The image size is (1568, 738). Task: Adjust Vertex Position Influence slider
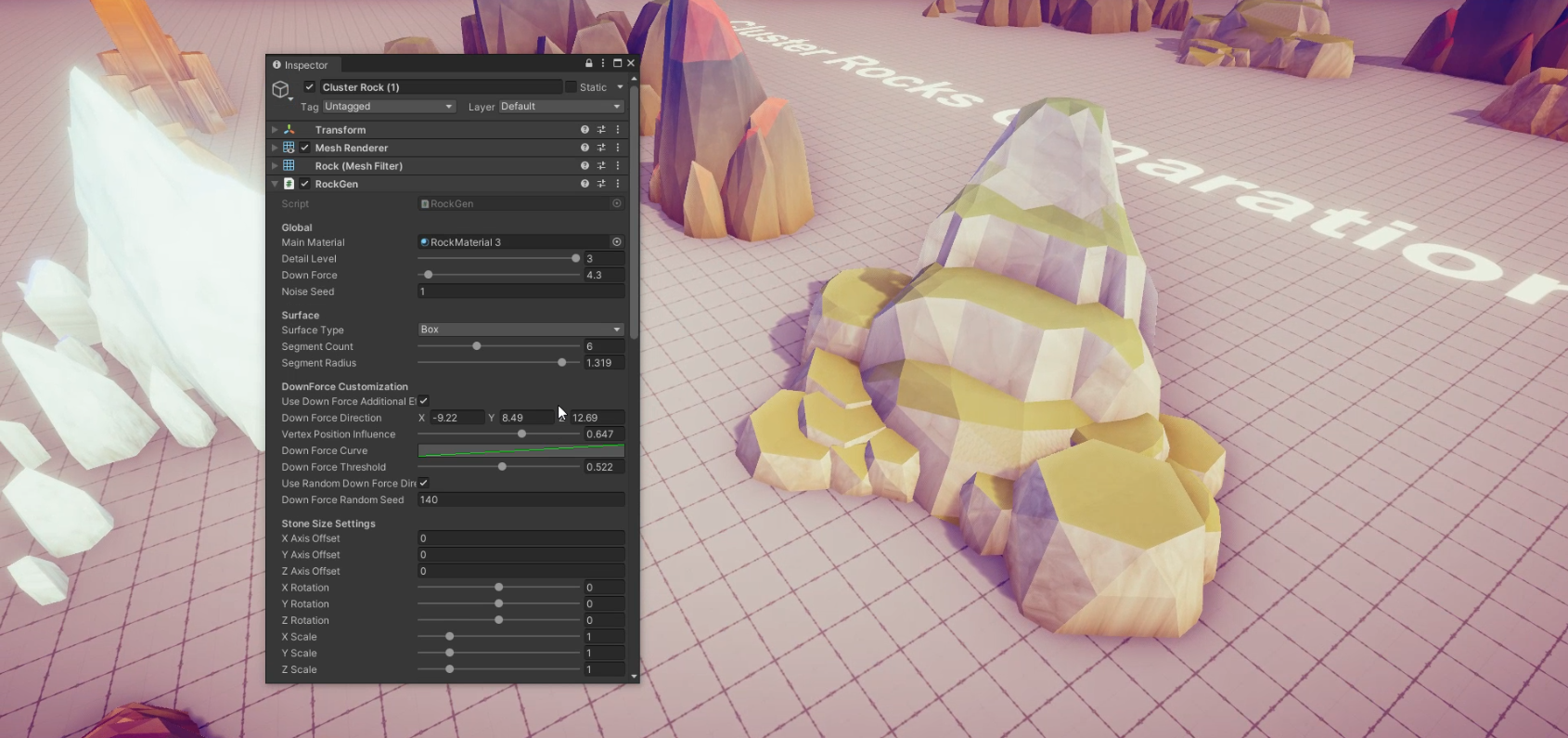point(498,434)
